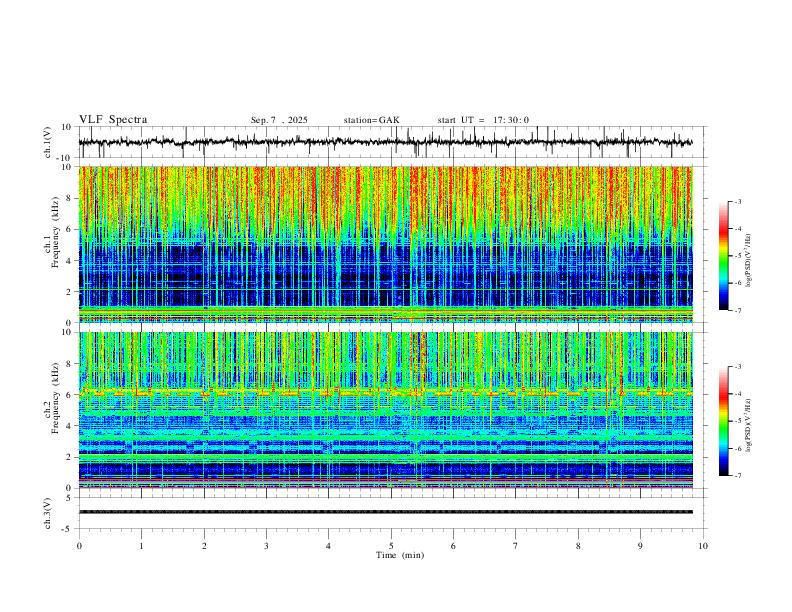Click the "-5" tick on ch.3(V) axis
This screenshot has width=792, height=612.
click(x=68, y=529)
